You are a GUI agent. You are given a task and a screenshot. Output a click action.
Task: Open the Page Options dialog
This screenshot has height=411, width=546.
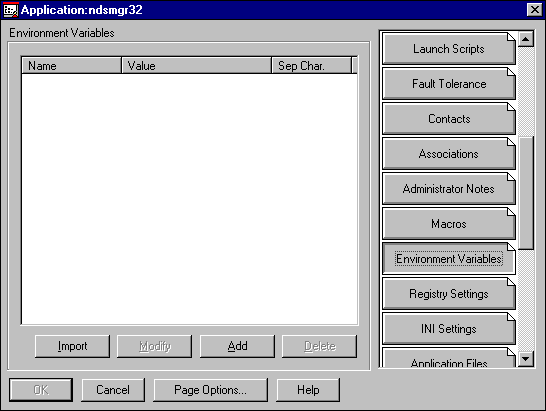[211, 390]
